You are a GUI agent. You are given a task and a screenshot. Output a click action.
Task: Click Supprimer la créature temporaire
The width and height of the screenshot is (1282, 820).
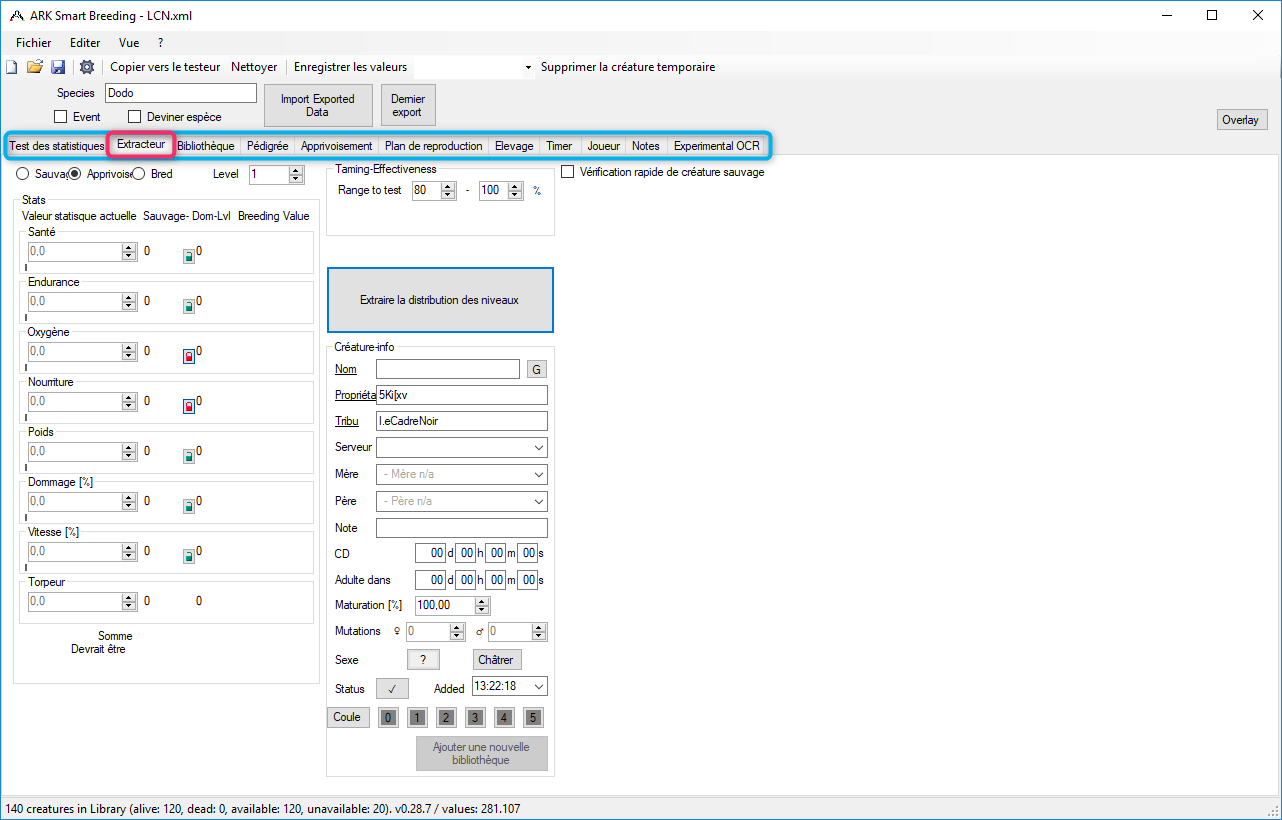coord(628,67)
